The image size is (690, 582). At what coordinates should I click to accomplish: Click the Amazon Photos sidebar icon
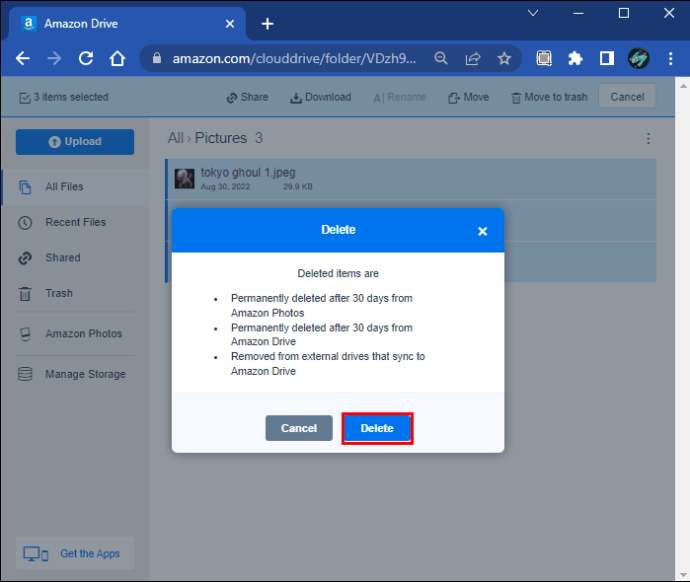[x=25, y=334]
